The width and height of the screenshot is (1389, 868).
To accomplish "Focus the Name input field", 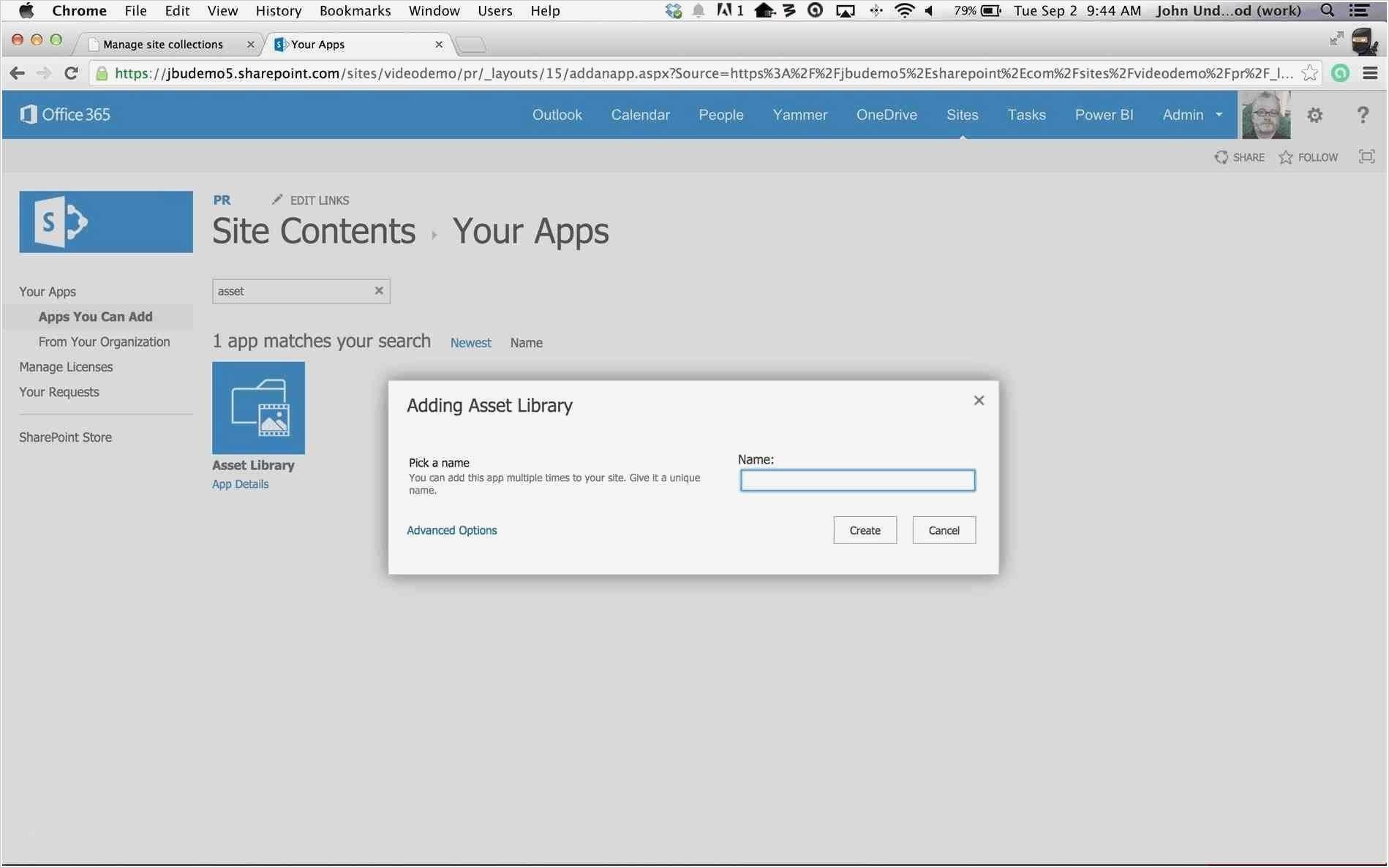I will tap(857, 480).
